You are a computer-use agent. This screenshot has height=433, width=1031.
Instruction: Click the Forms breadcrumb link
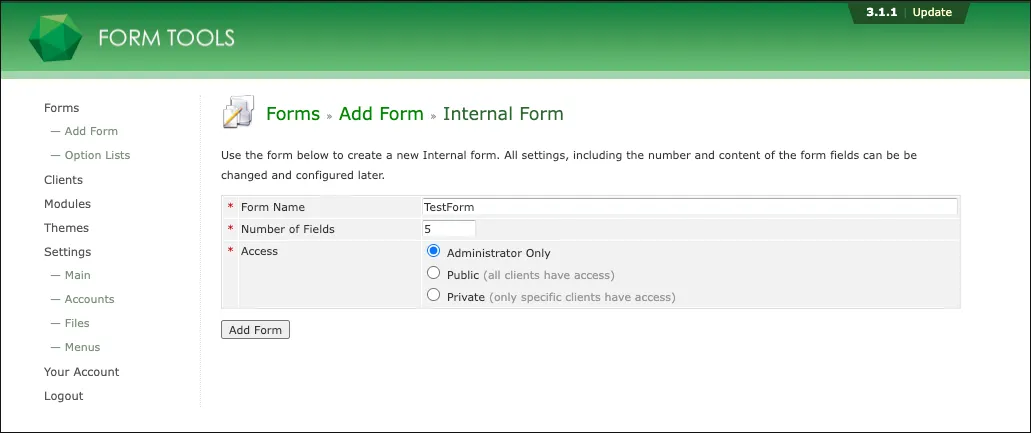(x=293, y=114)
